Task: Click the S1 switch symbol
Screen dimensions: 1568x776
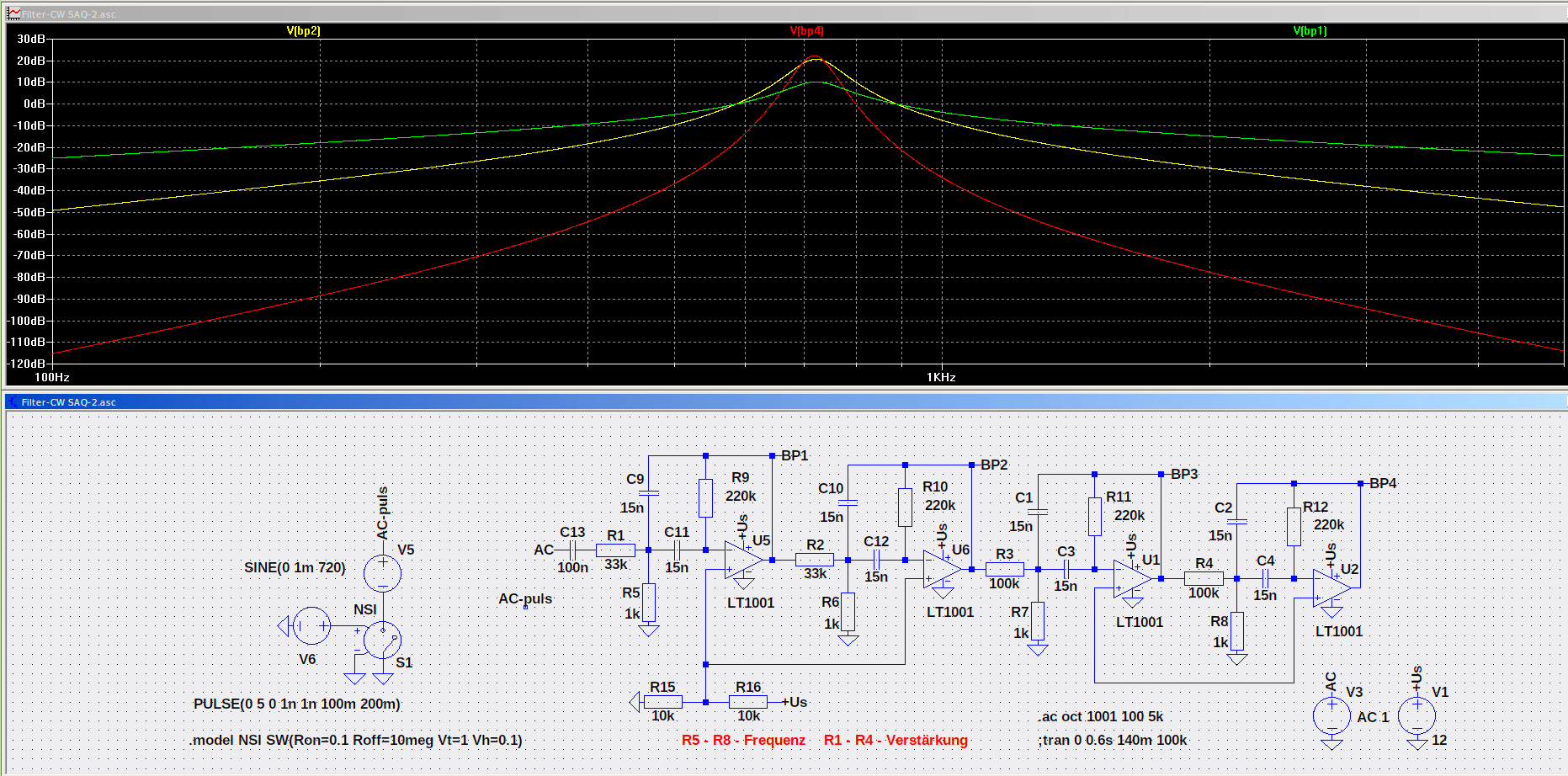Action: (x=382, y=640)
